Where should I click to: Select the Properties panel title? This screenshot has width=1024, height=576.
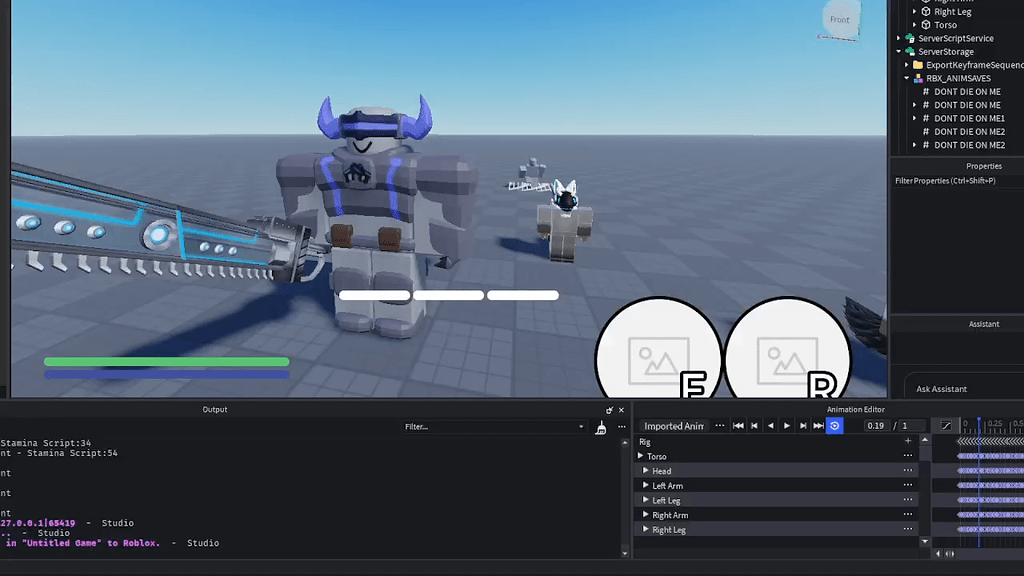(x=984, y=166)
